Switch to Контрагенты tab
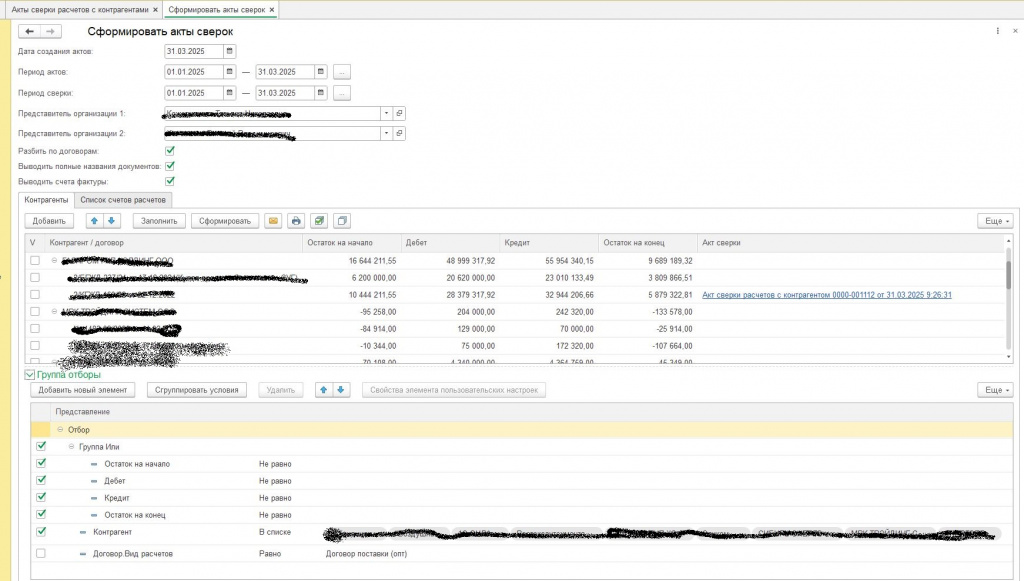 pyautogui.click(x=46, y=200)
